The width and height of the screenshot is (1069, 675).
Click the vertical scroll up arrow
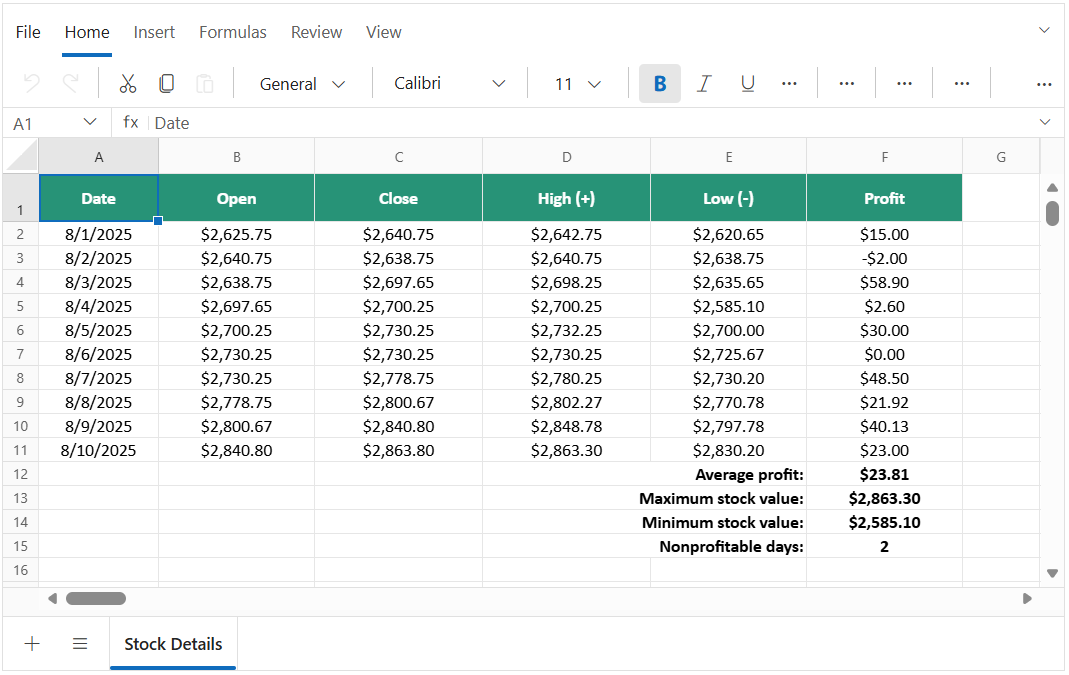click(x=1052, y=188)
